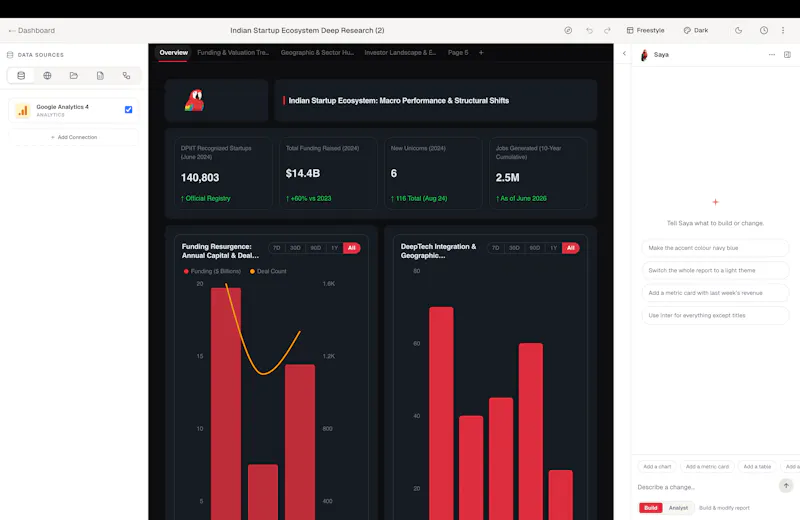Toggle the Deal Count legend item

point(268,271)
